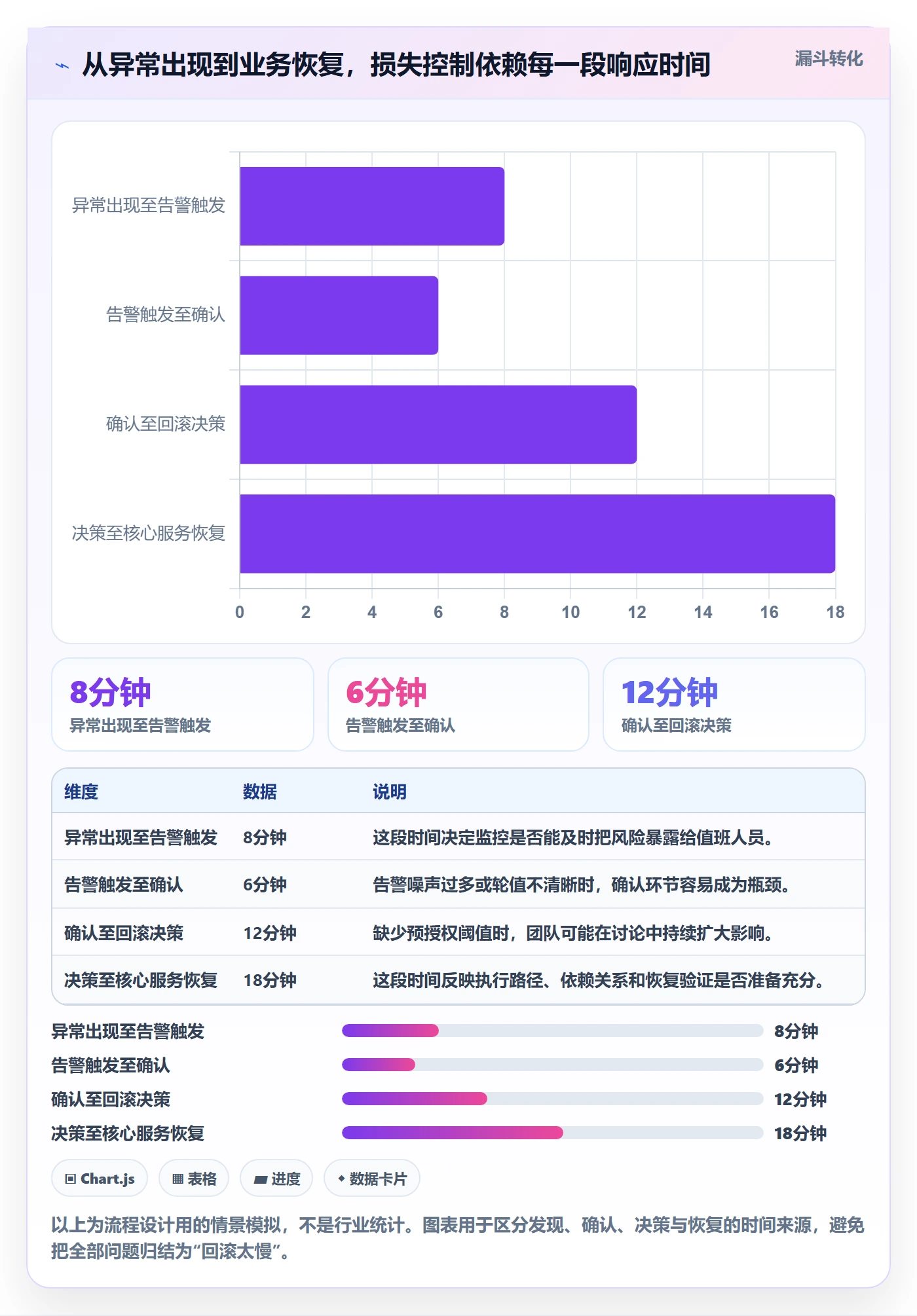
Task: Click table cell 告警触发至确认 in 维度 column
Action: point(124,885)
